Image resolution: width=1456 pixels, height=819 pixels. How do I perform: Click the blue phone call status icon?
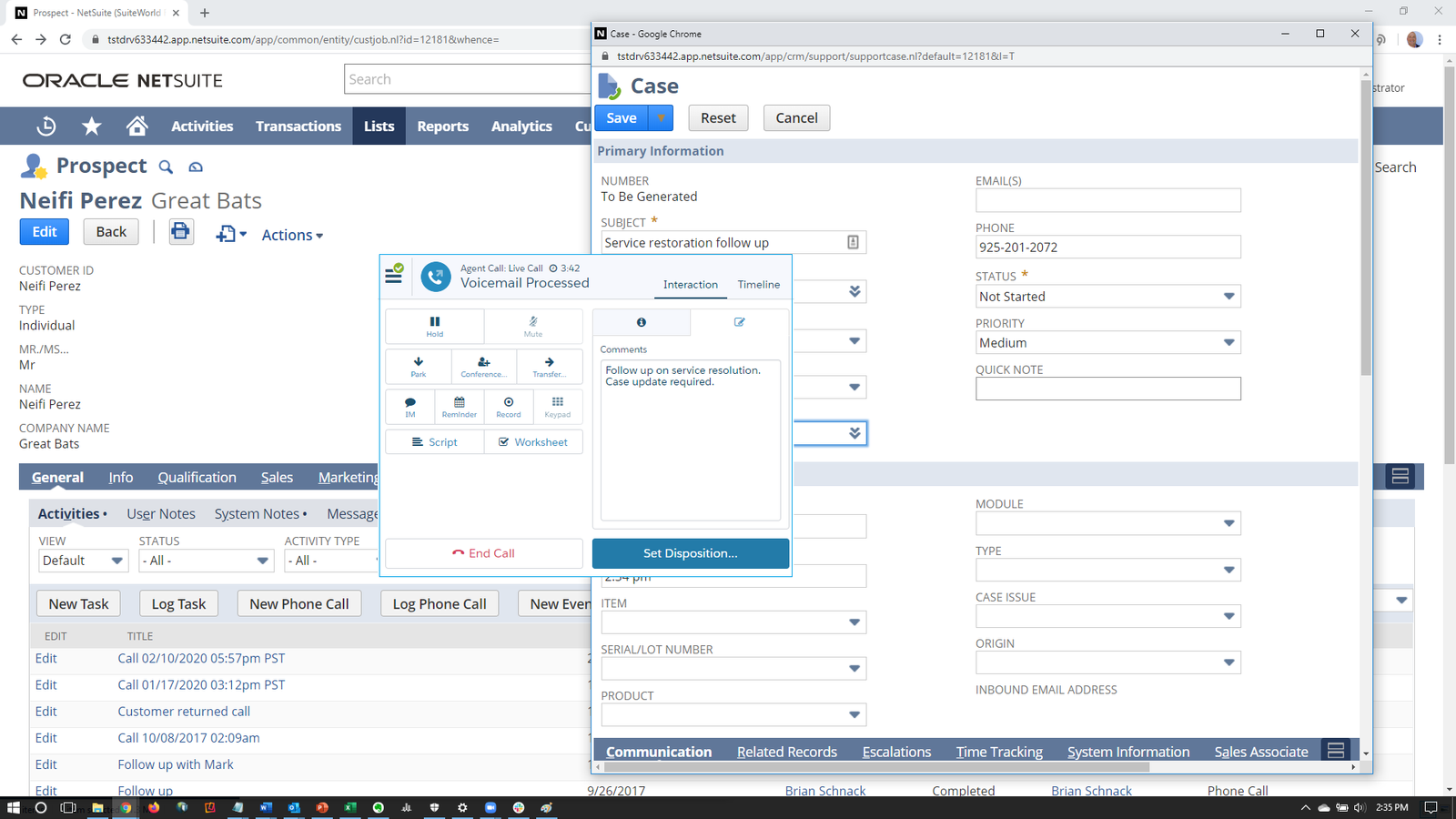[x=436, y=277]
